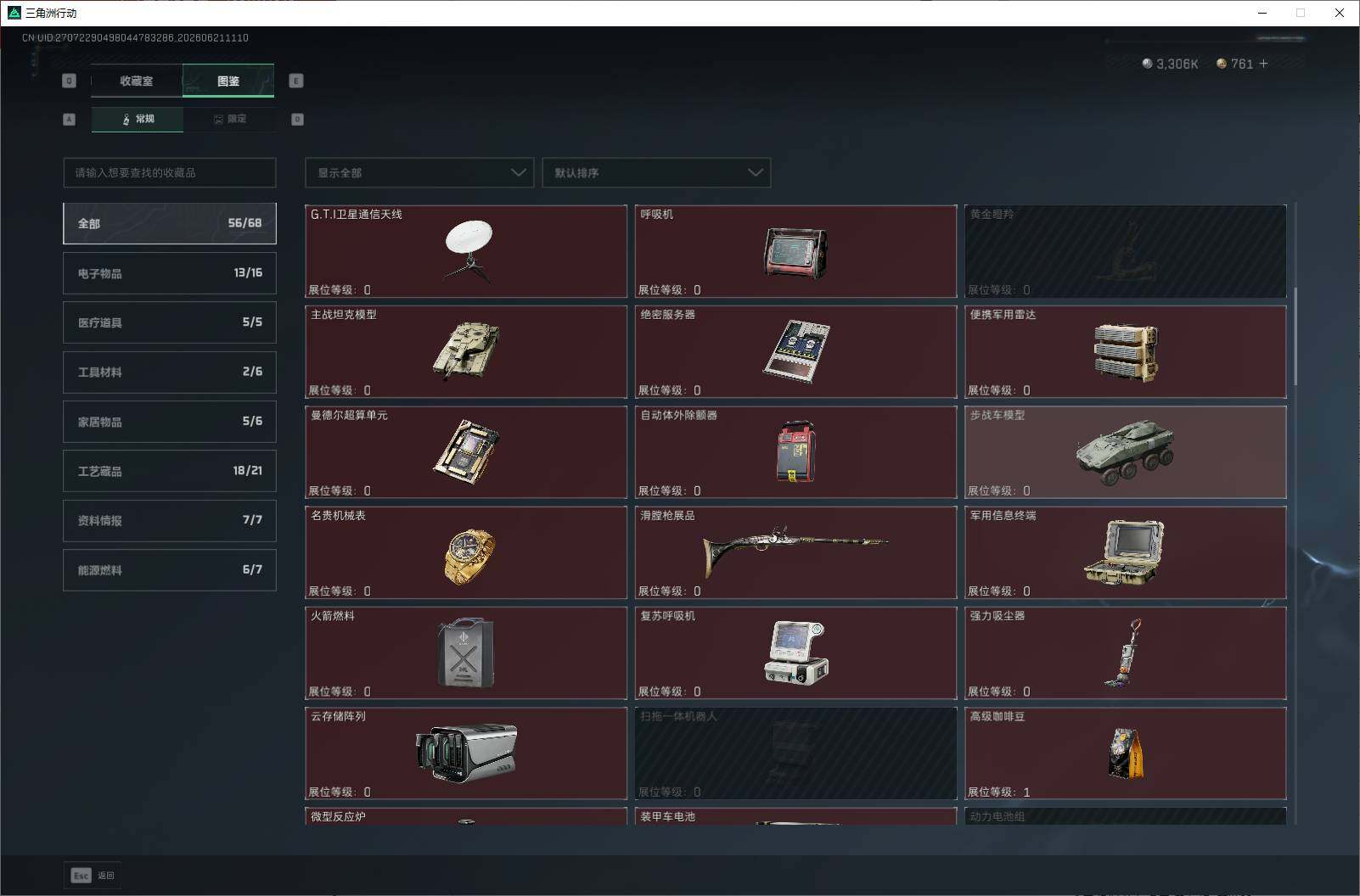Screen dimensions: 1360x896
Task: Click the plus icon next to 761
Action: click(1263, 64)
